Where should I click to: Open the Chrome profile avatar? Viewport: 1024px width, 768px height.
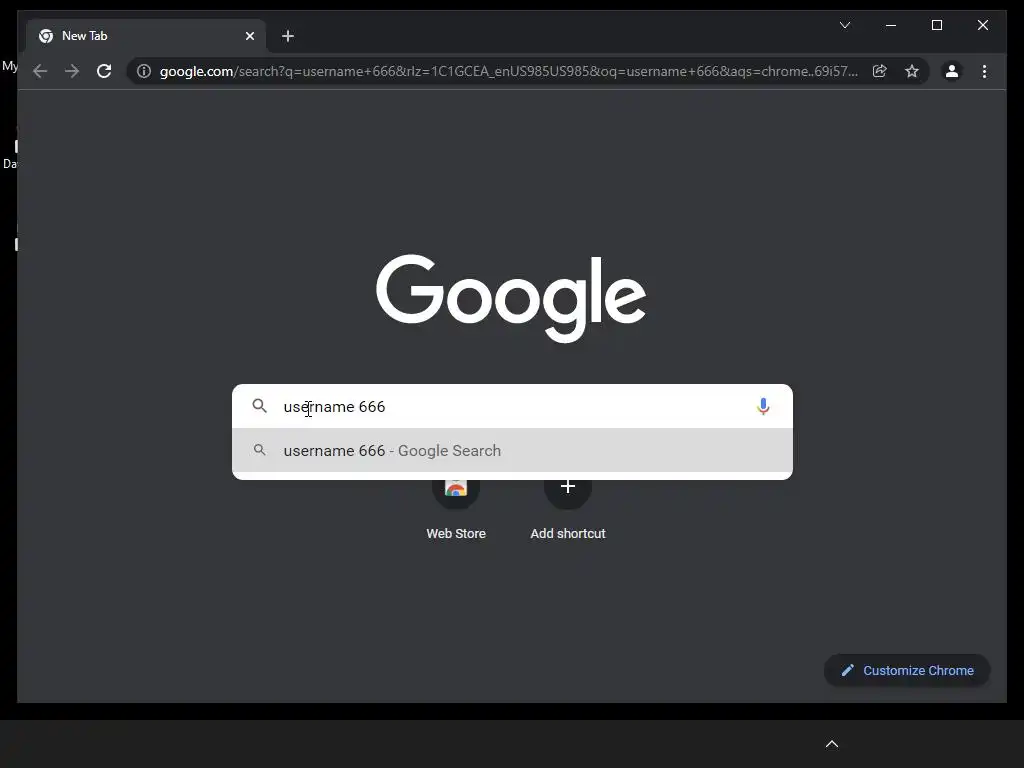[x=952, y=71]
